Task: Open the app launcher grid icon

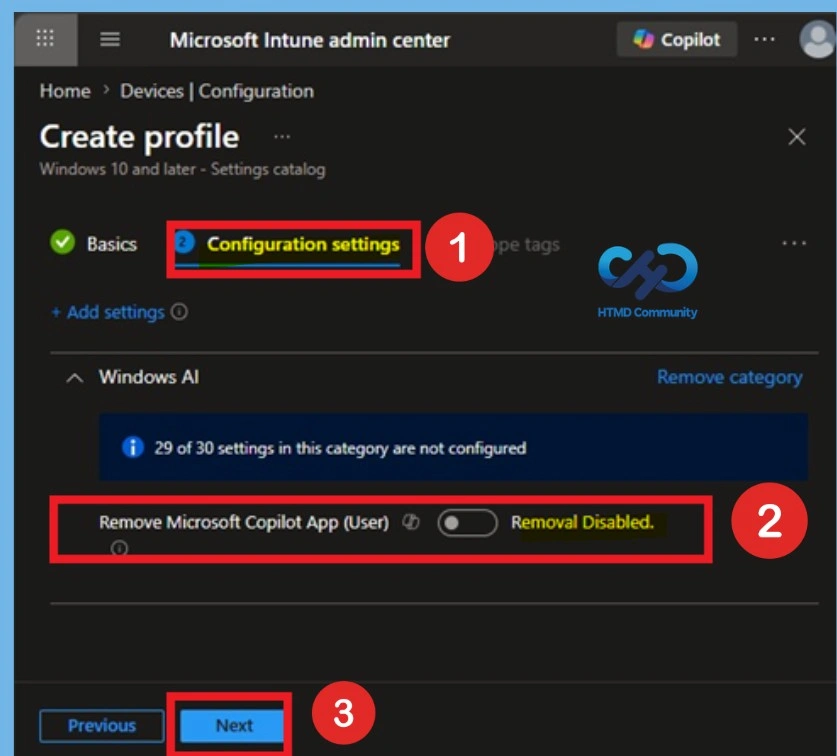Action: pyautogui.click(x=45, y=39)
